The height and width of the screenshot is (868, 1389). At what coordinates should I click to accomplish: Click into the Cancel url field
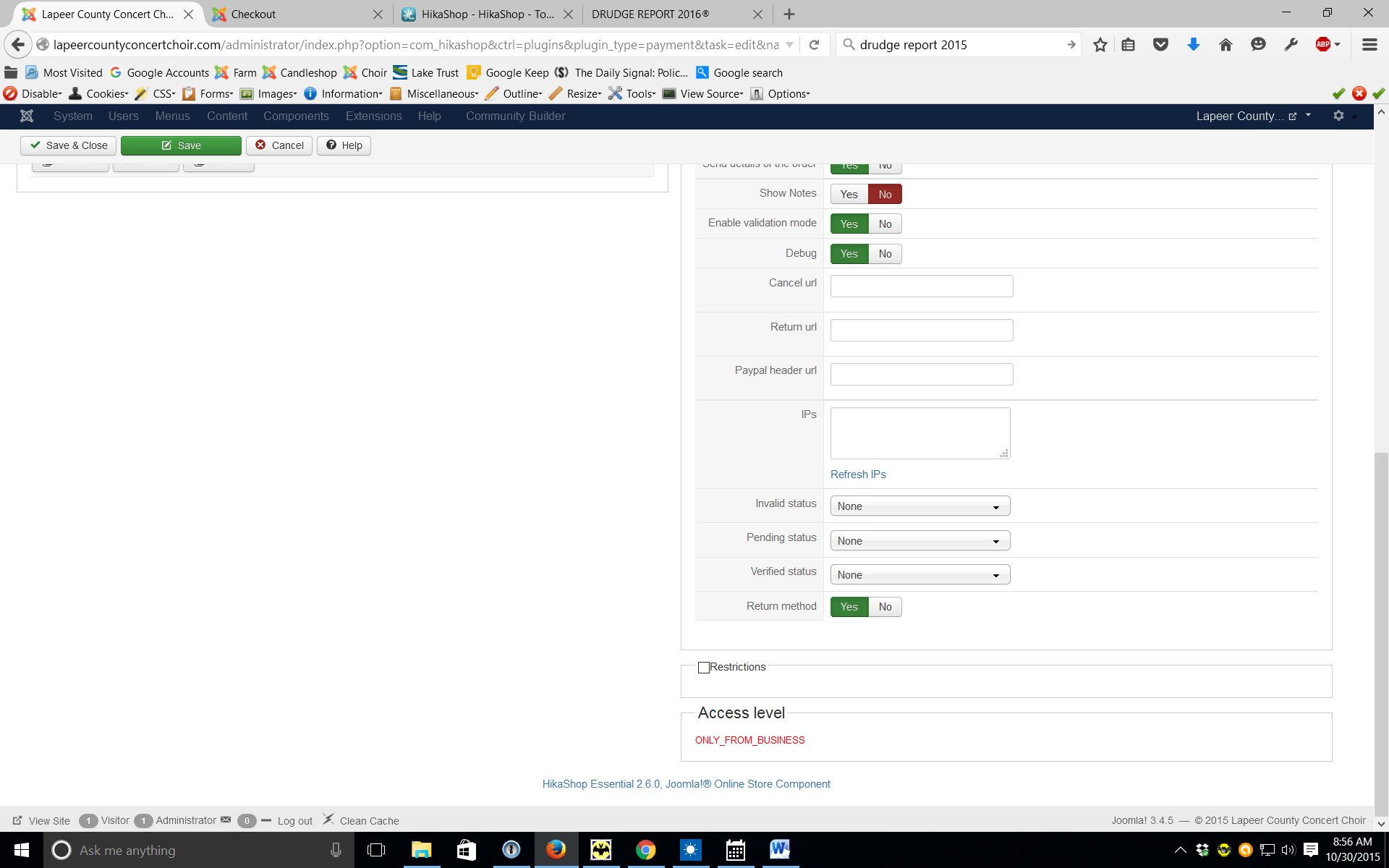pyautogui.click(x=921, y=286)
